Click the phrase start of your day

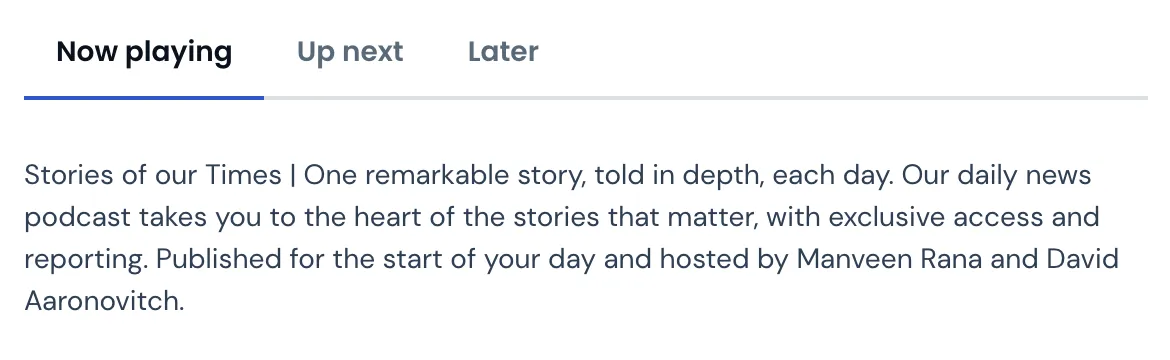(489, 260)
